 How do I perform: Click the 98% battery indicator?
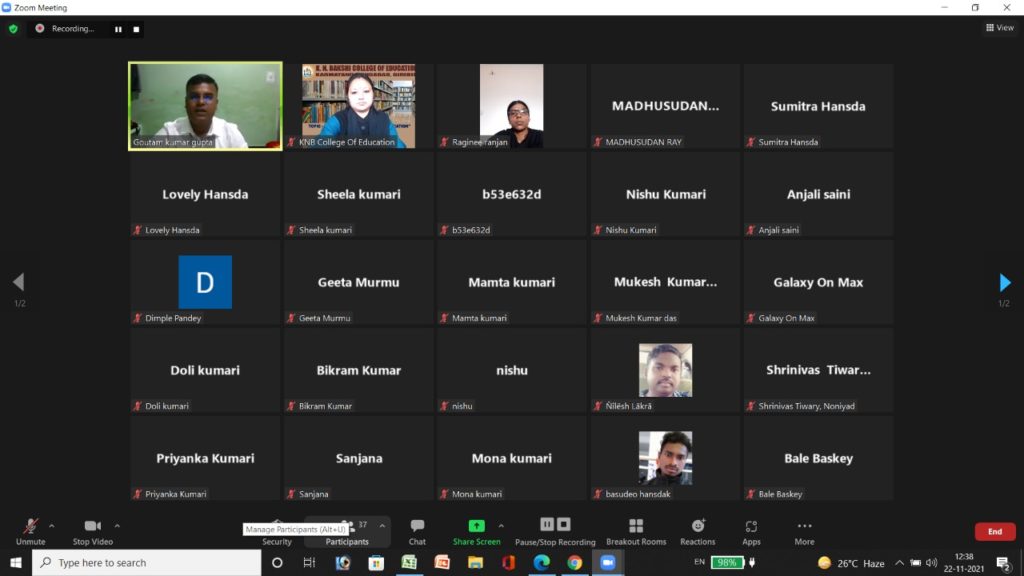point(727,562)
